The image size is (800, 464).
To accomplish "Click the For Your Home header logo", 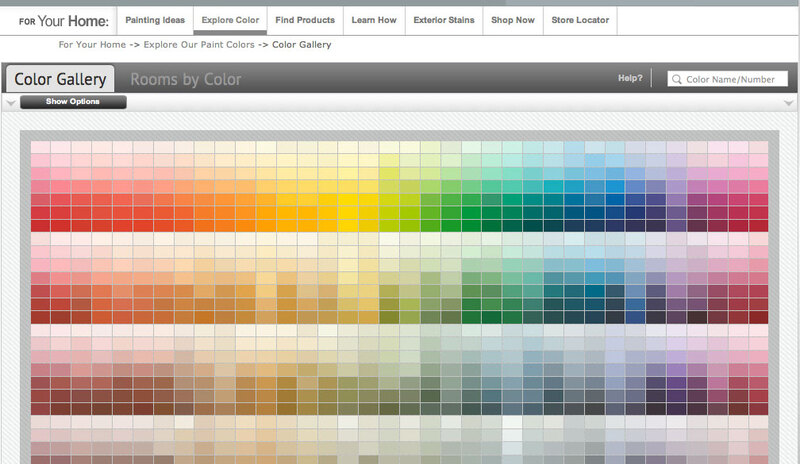I will [63, 20].
